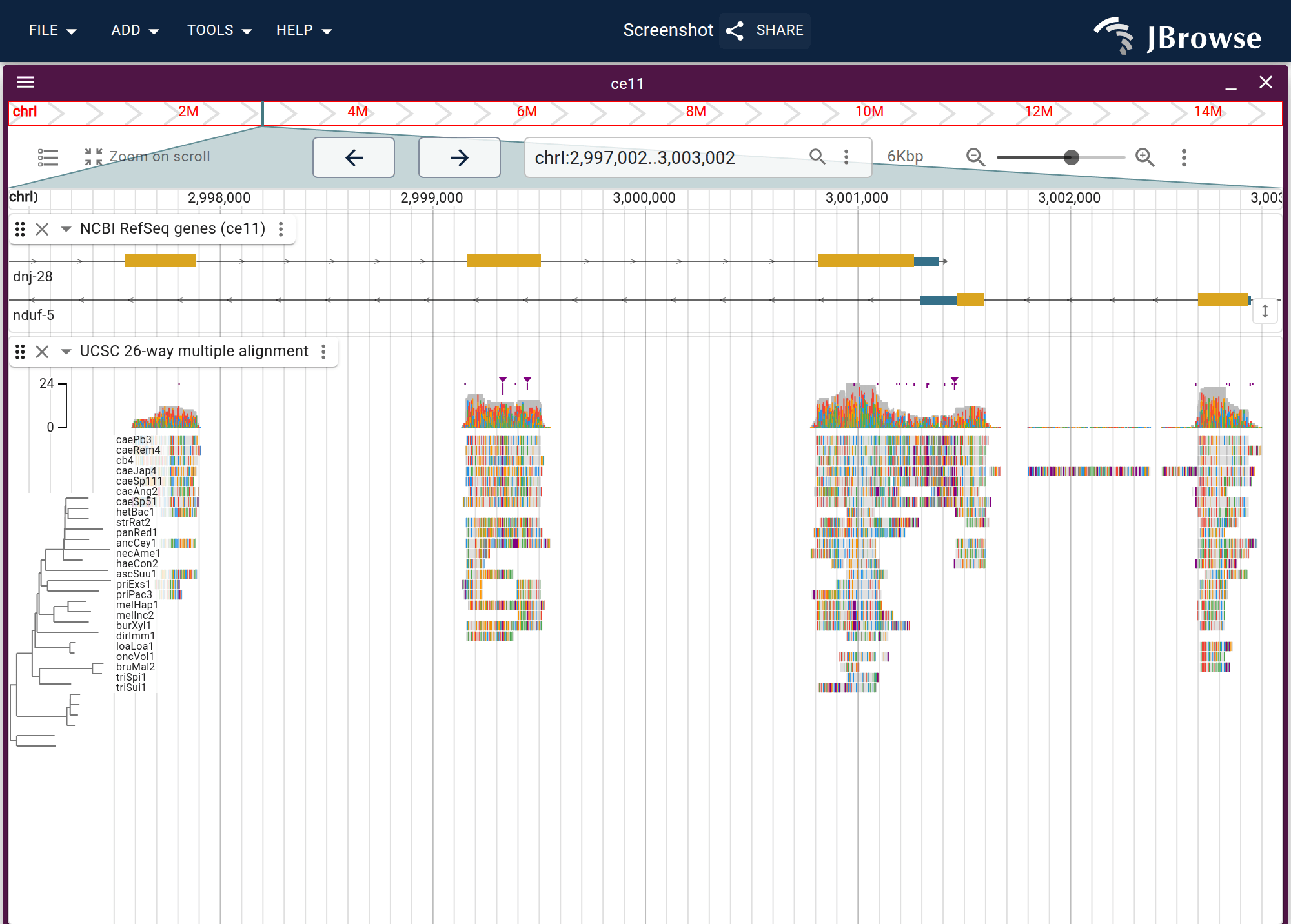Open the FILE menu
1291x924 pixels.
point(52,30)
